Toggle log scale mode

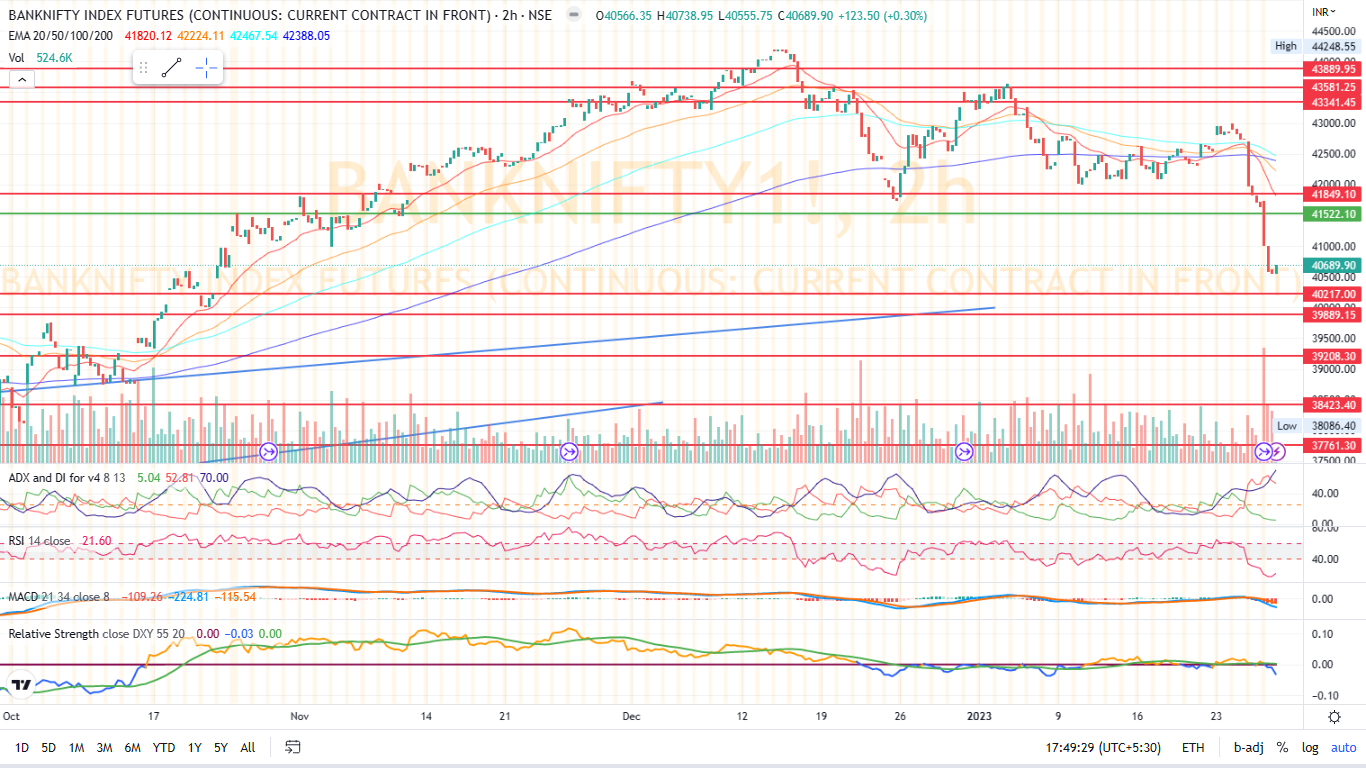1310,747
